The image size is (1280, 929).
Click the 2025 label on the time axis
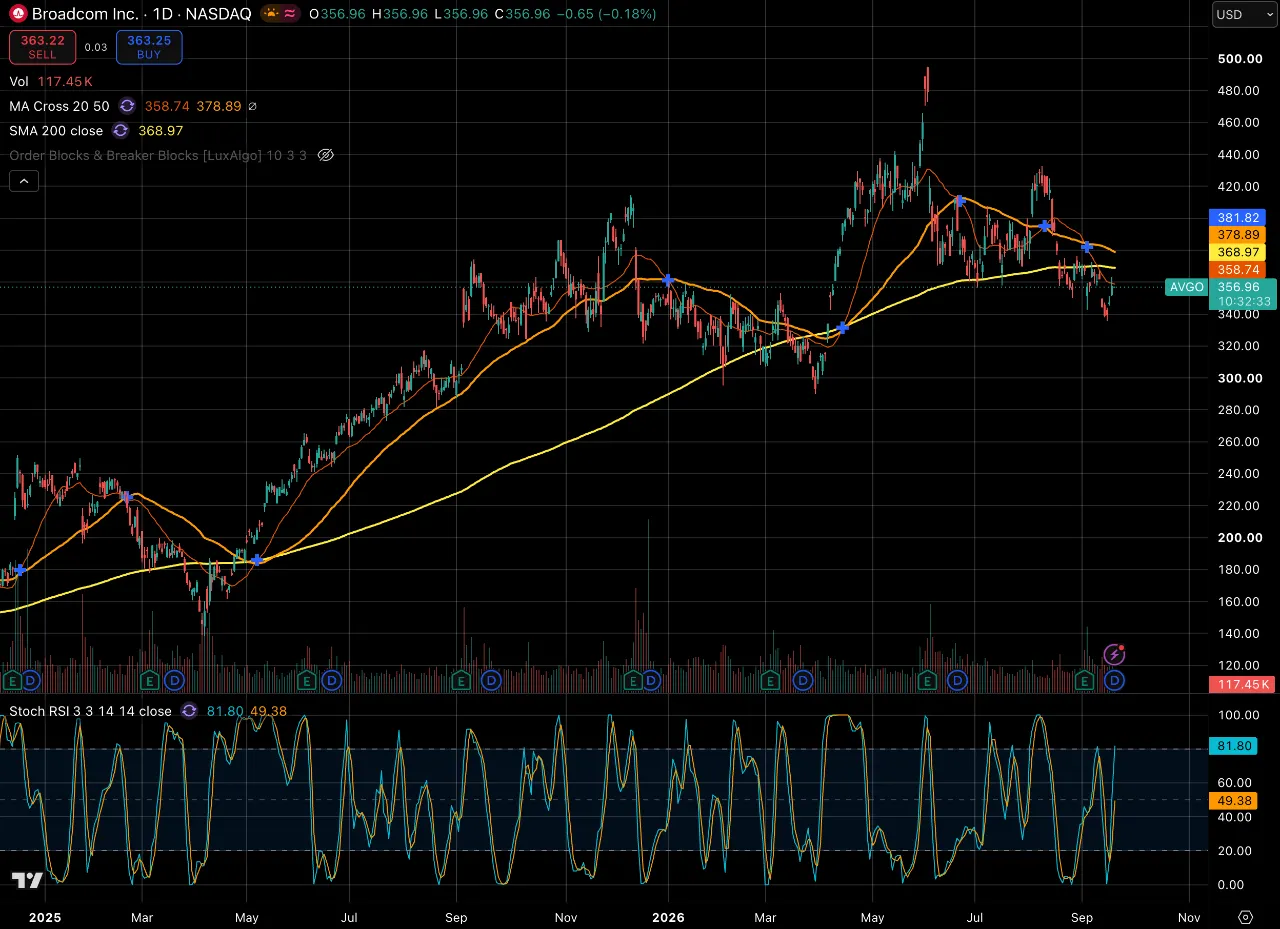(x=45, y=917)
